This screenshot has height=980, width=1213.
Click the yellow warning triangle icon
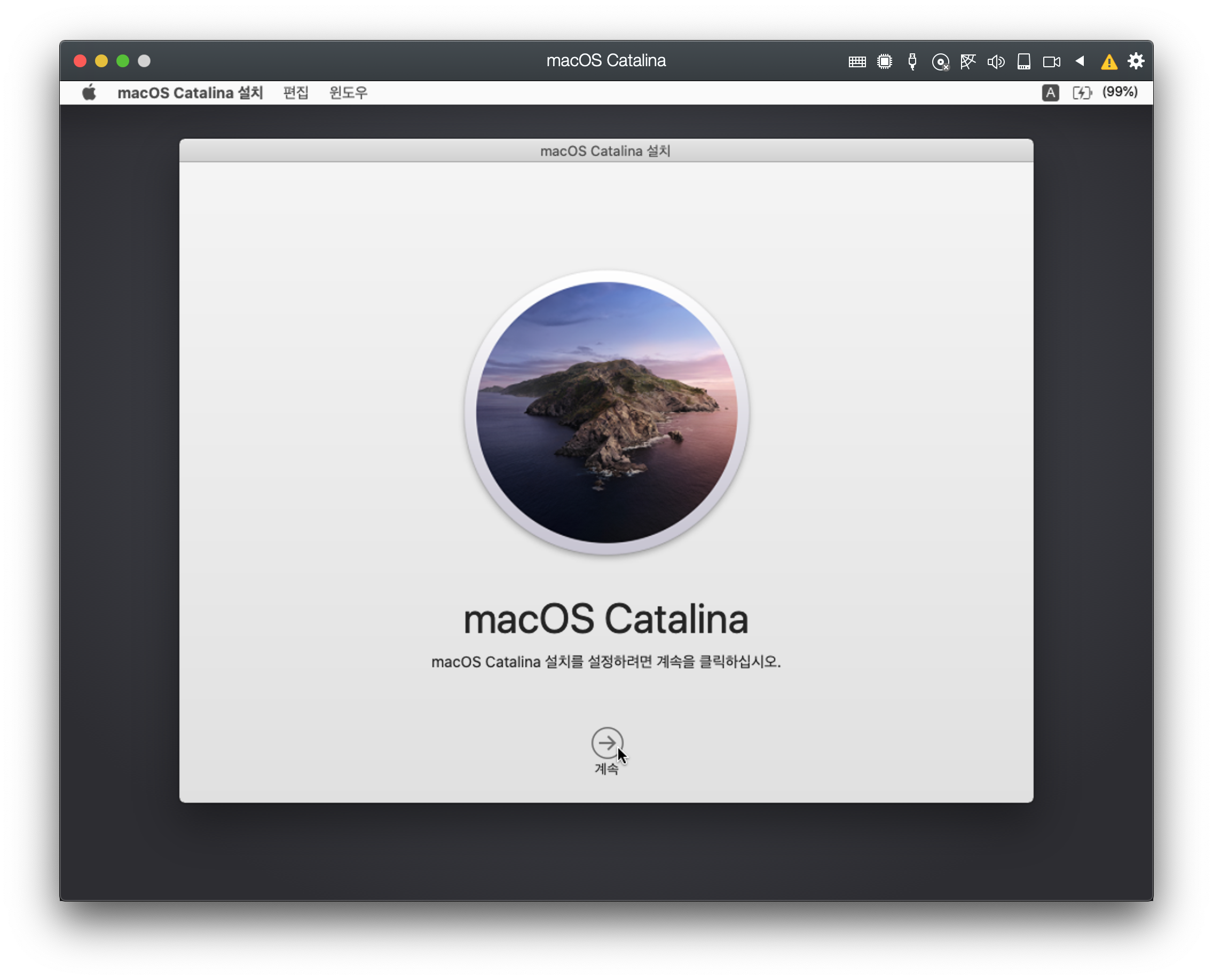(x=1109, y=62)
